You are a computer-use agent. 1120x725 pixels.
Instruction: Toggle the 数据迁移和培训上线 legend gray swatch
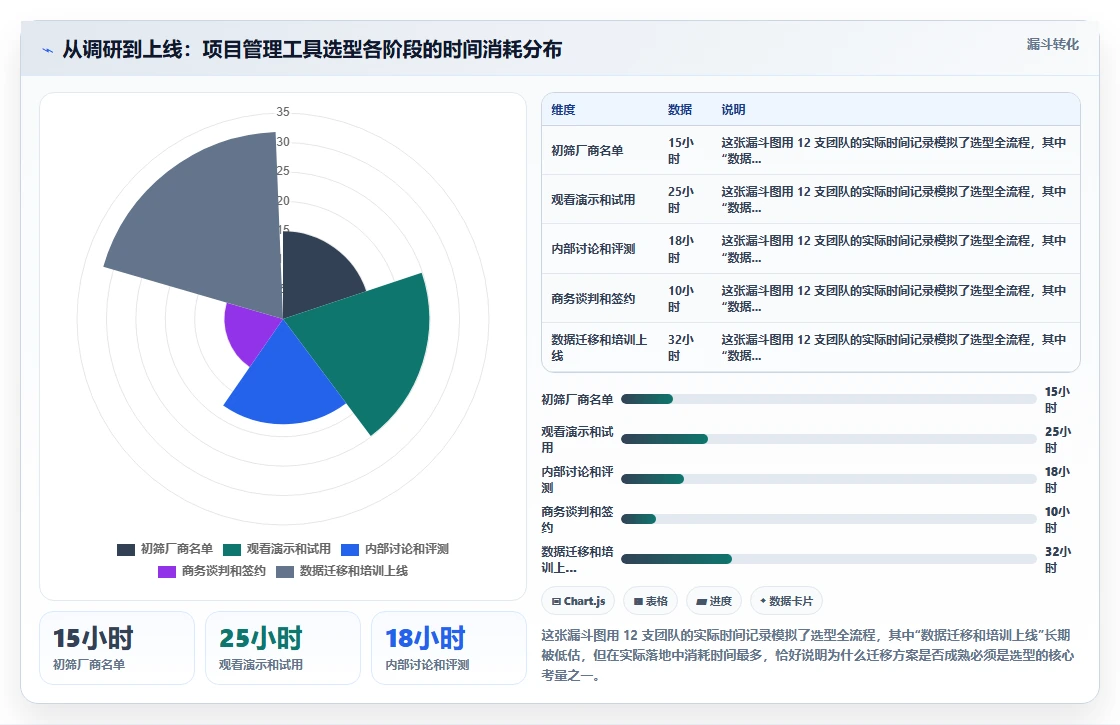[x=285, y=571]
